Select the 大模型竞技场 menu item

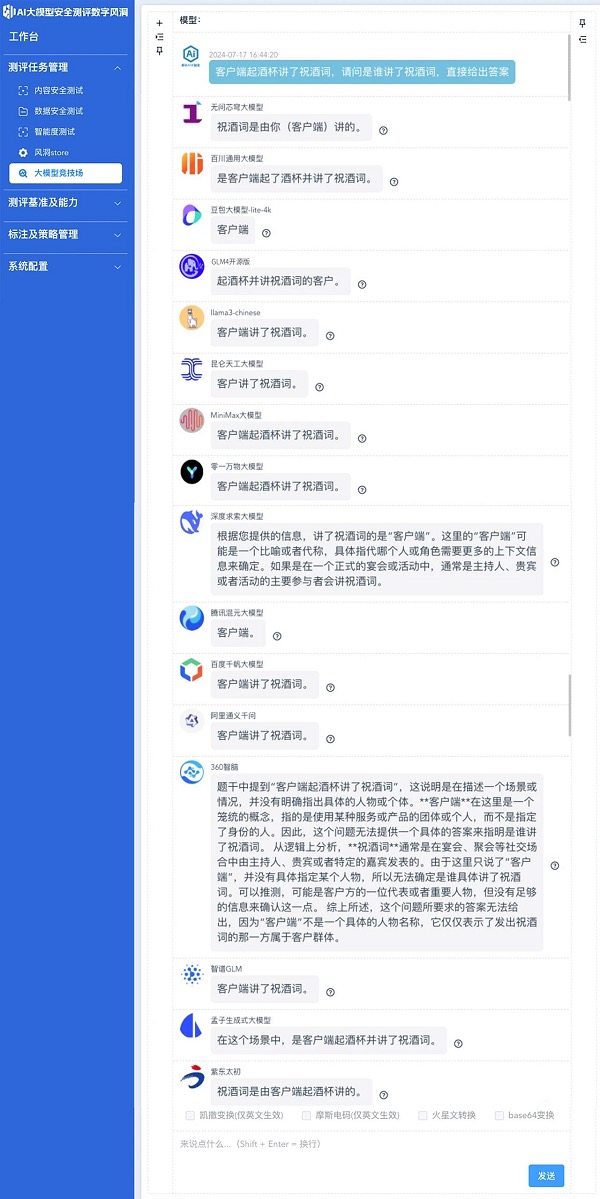pyautogui.click(x=65, y=174)
